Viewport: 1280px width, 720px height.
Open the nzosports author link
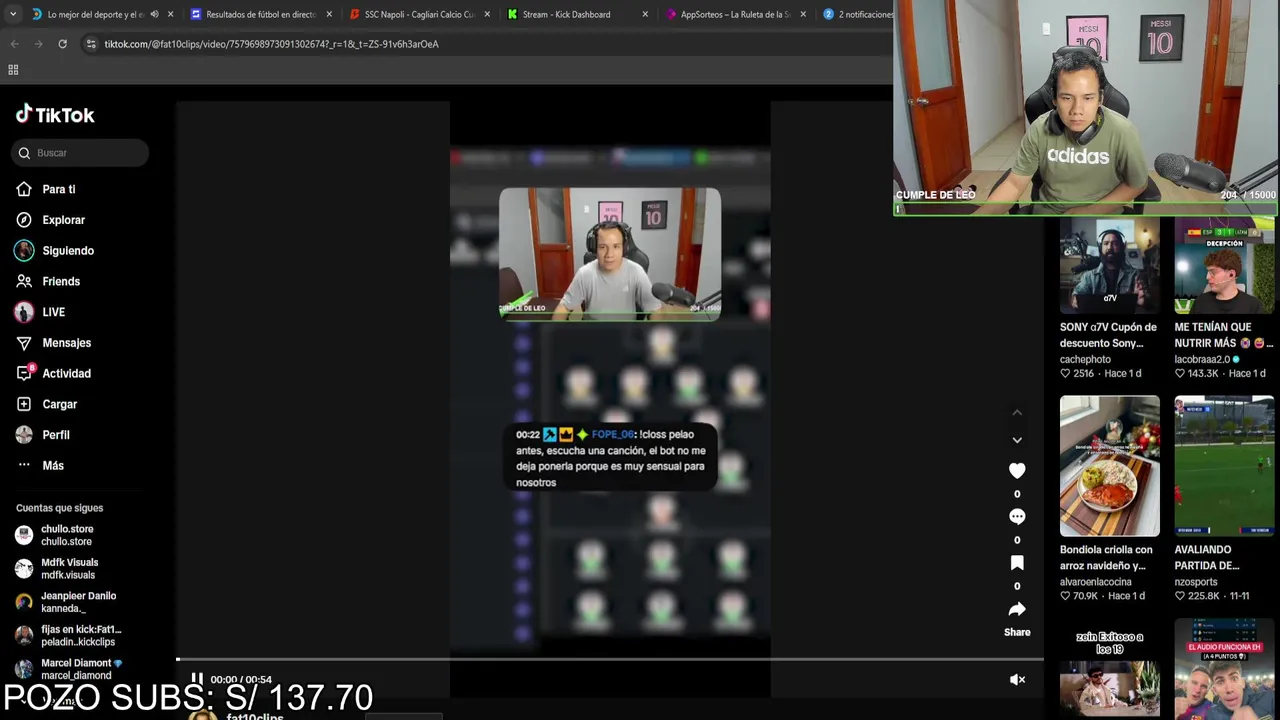[x=1196, y=582]
